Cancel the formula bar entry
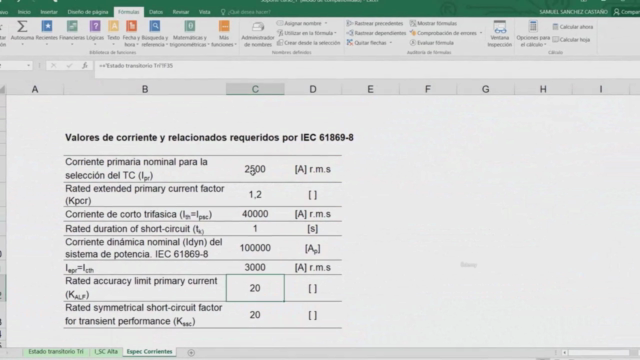Viewport: 640px width, 360px height. [x=53, y=65]
